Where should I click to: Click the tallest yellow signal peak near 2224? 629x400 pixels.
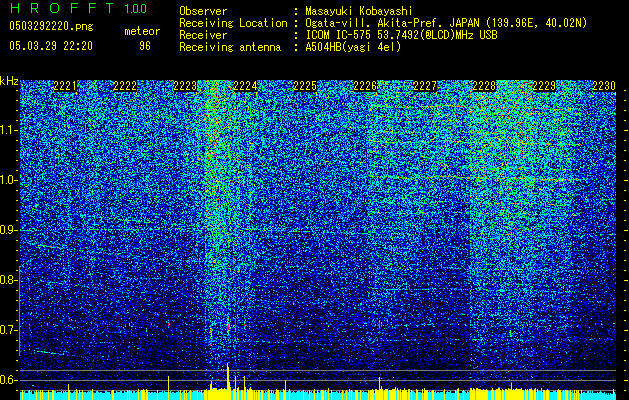(x=228, y=376)
